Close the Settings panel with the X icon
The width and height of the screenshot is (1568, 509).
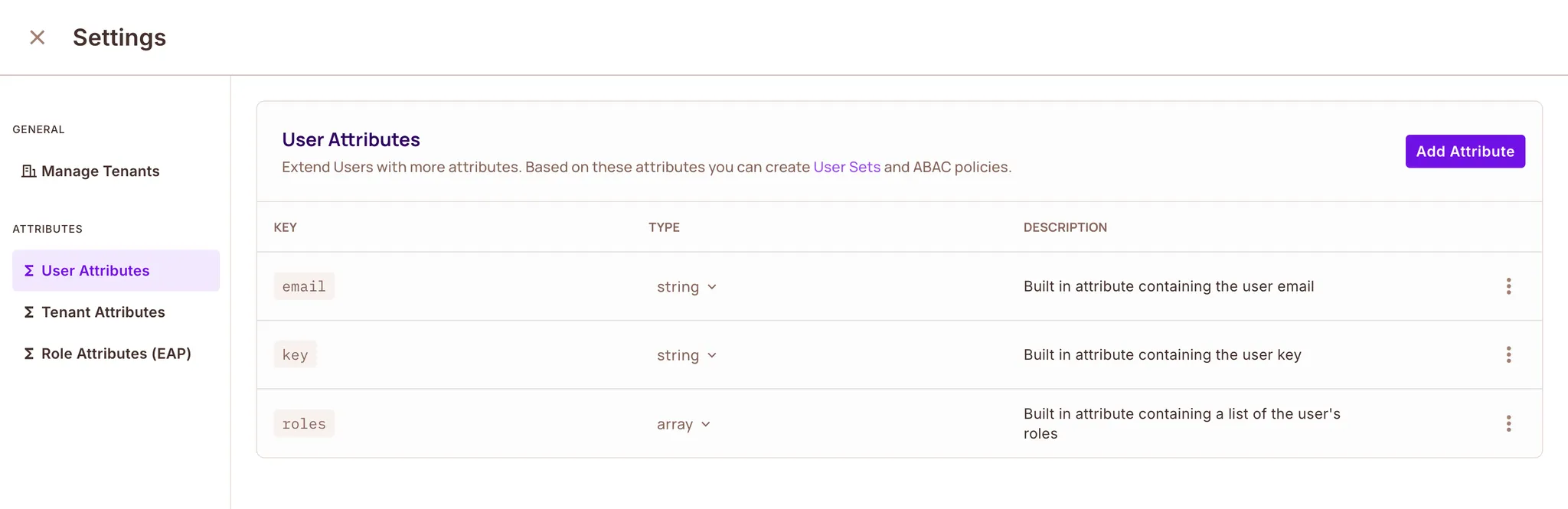pos(37,38)
